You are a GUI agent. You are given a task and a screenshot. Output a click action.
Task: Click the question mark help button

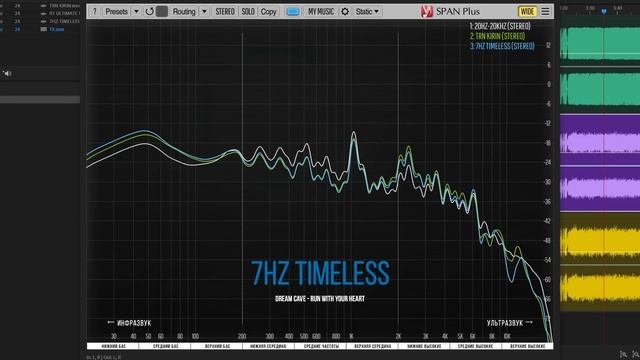pyautogui.click(x=95, y=11)
